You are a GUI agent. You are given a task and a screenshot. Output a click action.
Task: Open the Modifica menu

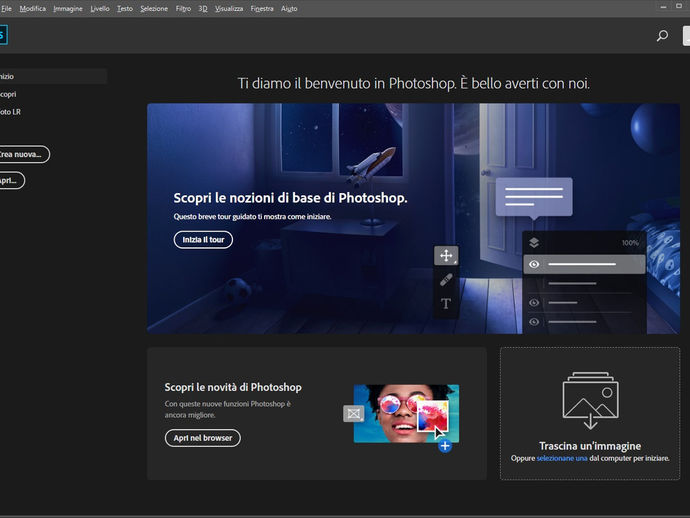[x=33, y=8]
